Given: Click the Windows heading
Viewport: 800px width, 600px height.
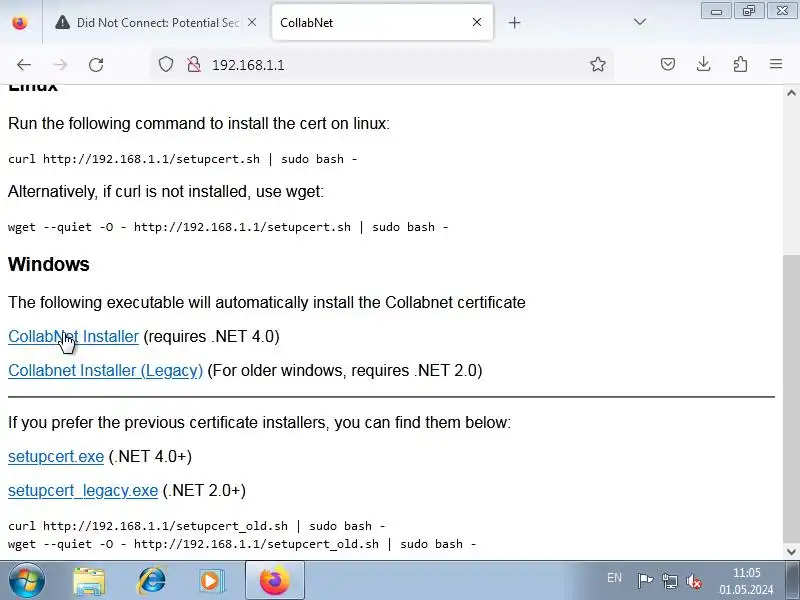Looking at the screenshot, I should (49, 264).
